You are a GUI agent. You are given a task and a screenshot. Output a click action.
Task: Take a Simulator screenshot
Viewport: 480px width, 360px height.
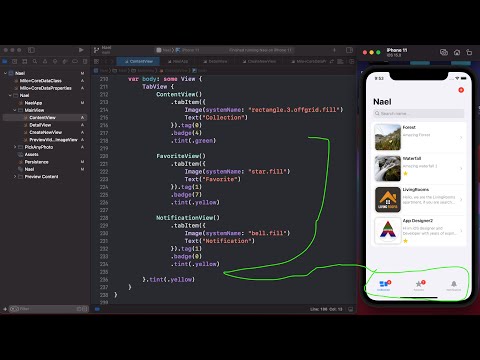point(444,52)
